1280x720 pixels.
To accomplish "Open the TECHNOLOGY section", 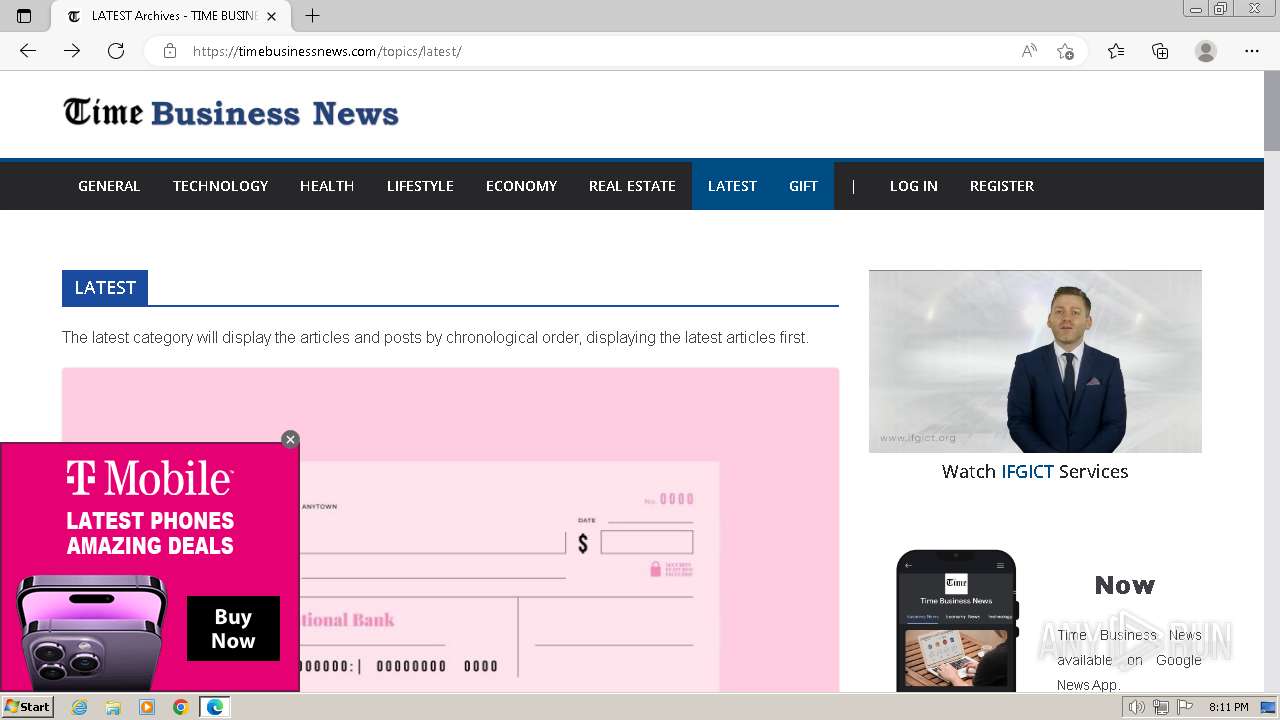I will coord(220,186).
